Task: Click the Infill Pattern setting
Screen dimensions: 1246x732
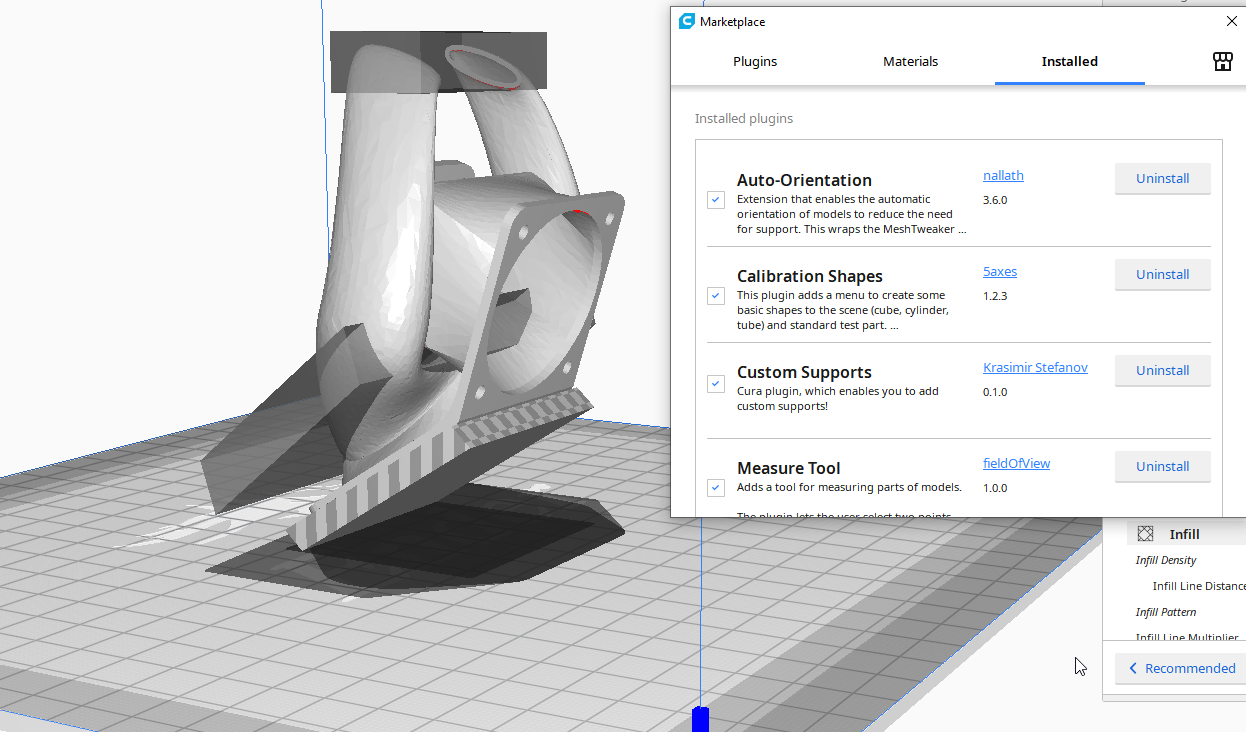Action: (1166, 612)
